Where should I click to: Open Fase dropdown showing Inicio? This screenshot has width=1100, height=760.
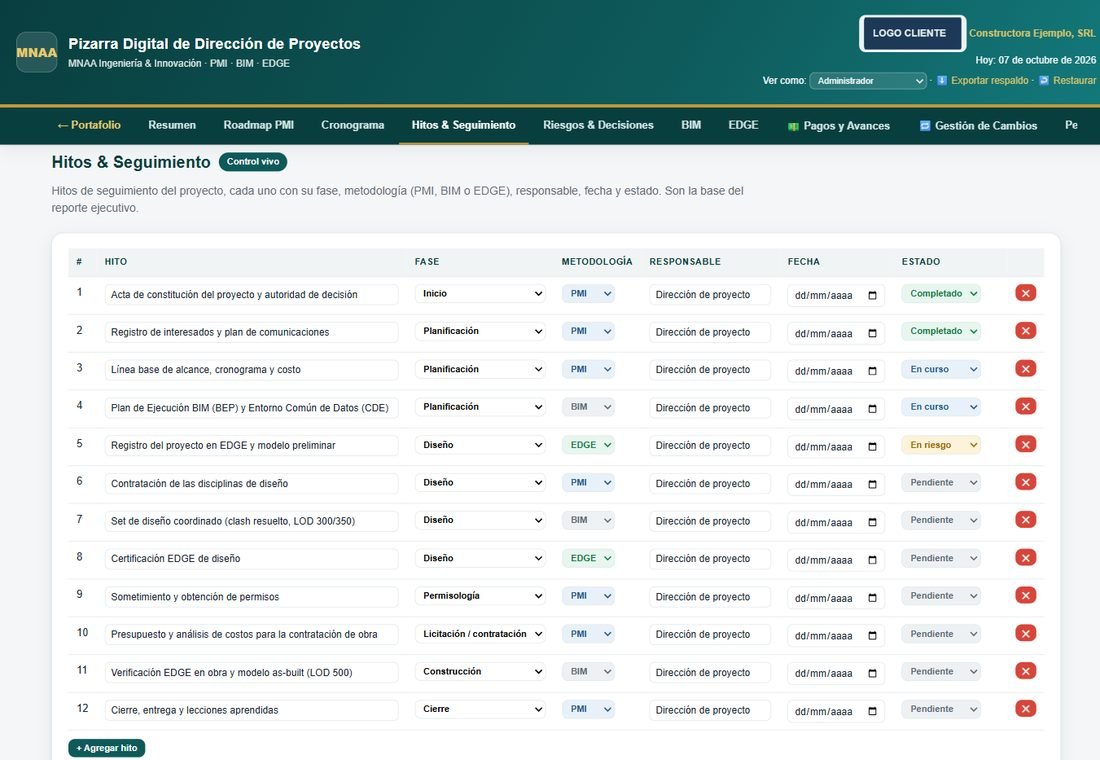[x=480, y=293]
